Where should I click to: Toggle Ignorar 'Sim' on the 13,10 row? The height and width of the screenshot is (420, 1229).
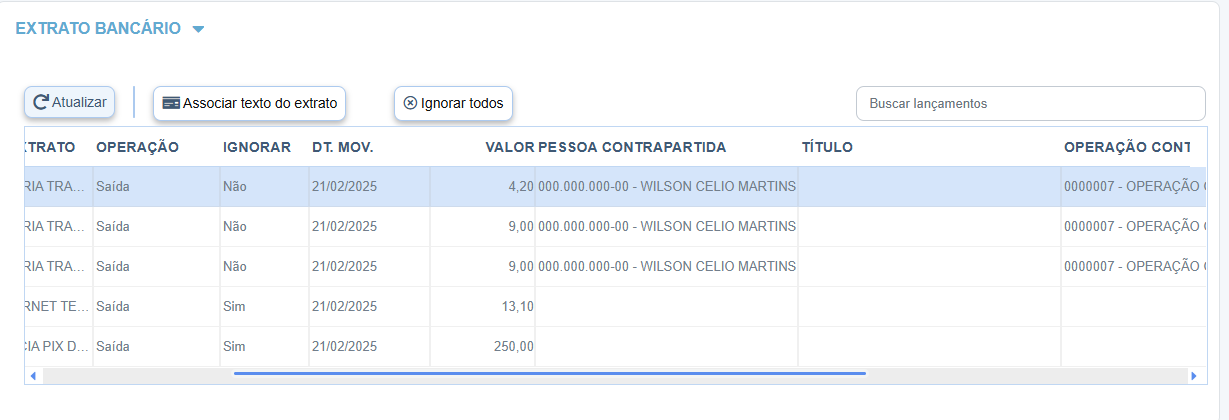234,306
